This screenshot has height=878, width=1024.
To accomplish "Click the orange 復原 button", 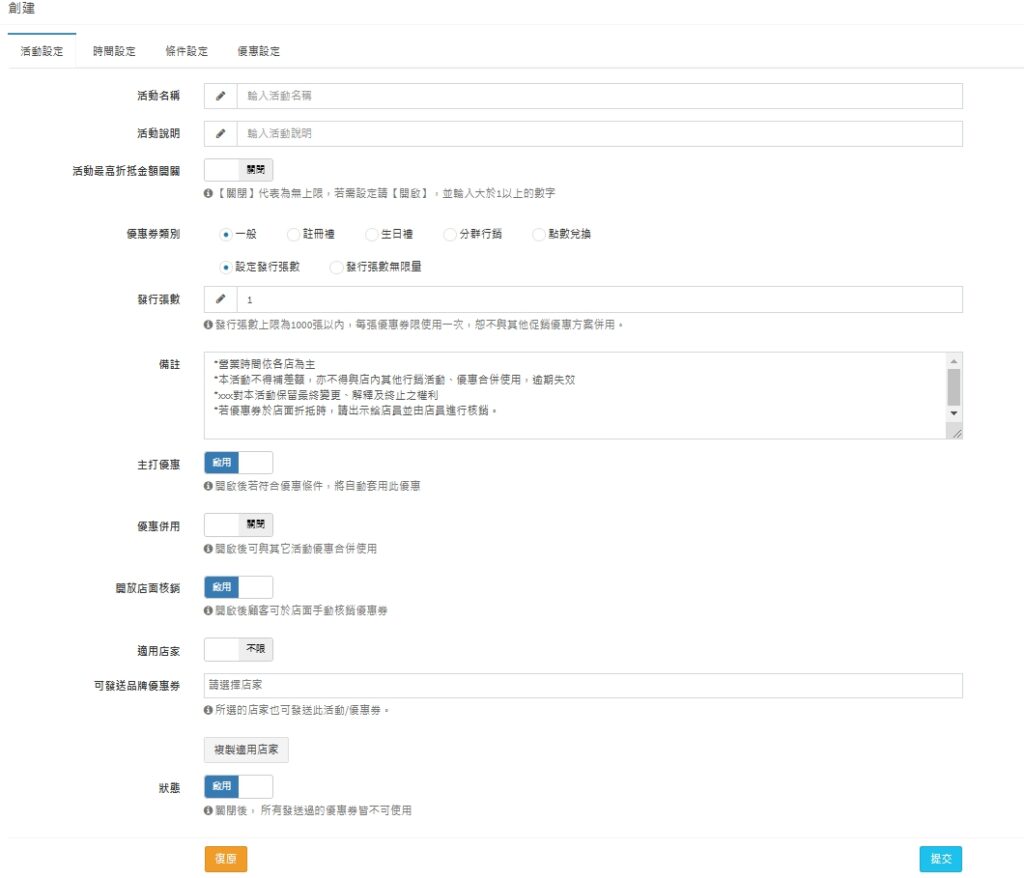I will tap(225, 859).
